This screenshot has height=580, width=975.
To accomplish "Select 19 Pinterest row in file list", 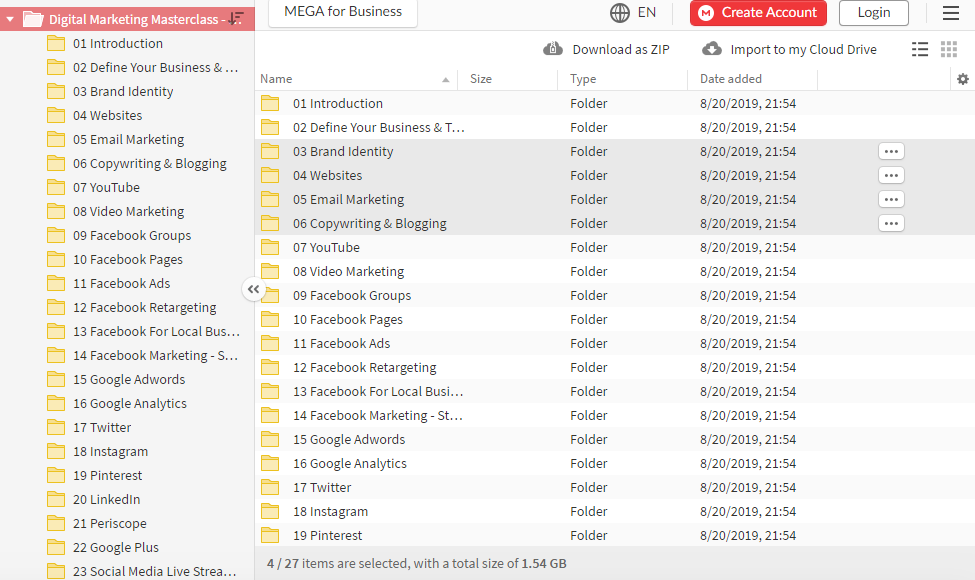I will [x=615, y=535].
